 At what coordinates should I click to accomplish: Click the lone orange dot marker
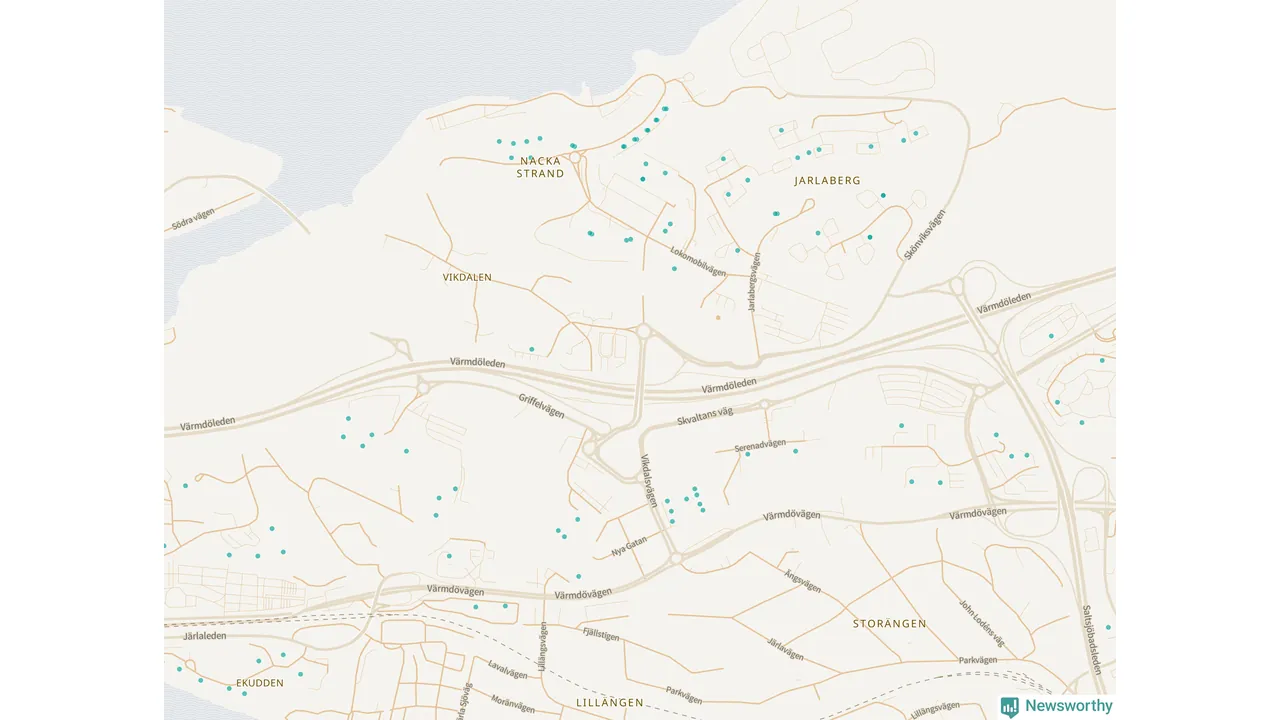(x=717, y=317)
